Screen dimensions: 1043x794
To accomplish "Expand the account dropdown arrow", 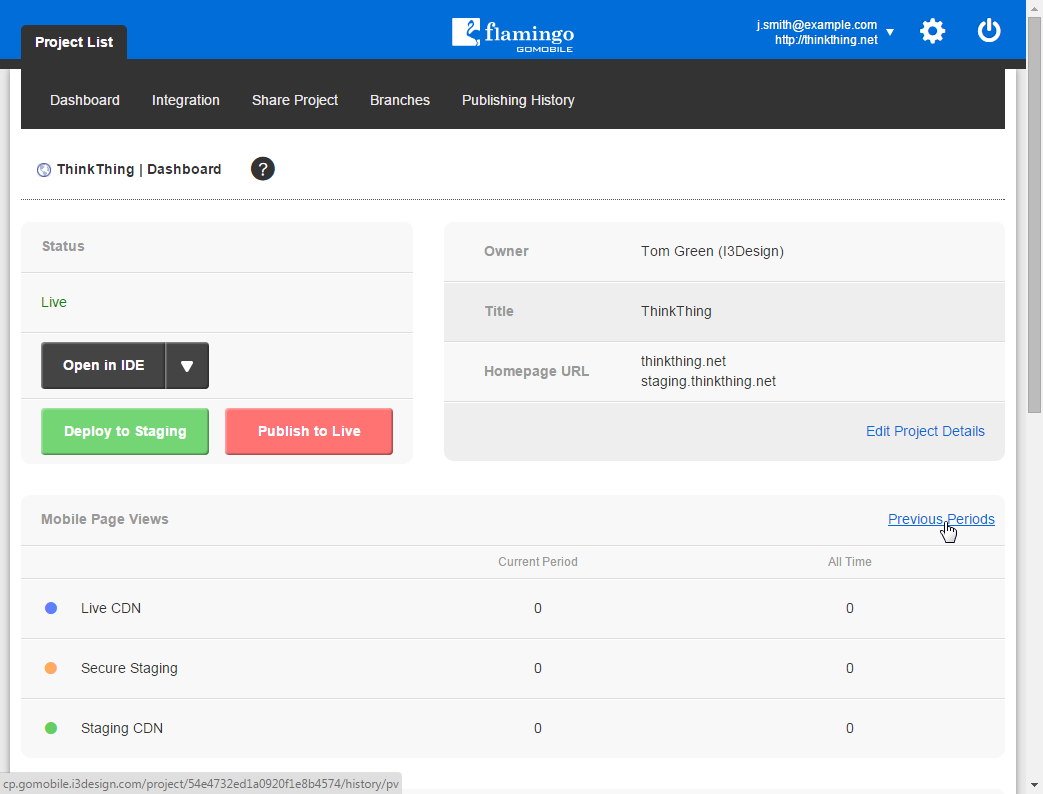I will point(890,32).
